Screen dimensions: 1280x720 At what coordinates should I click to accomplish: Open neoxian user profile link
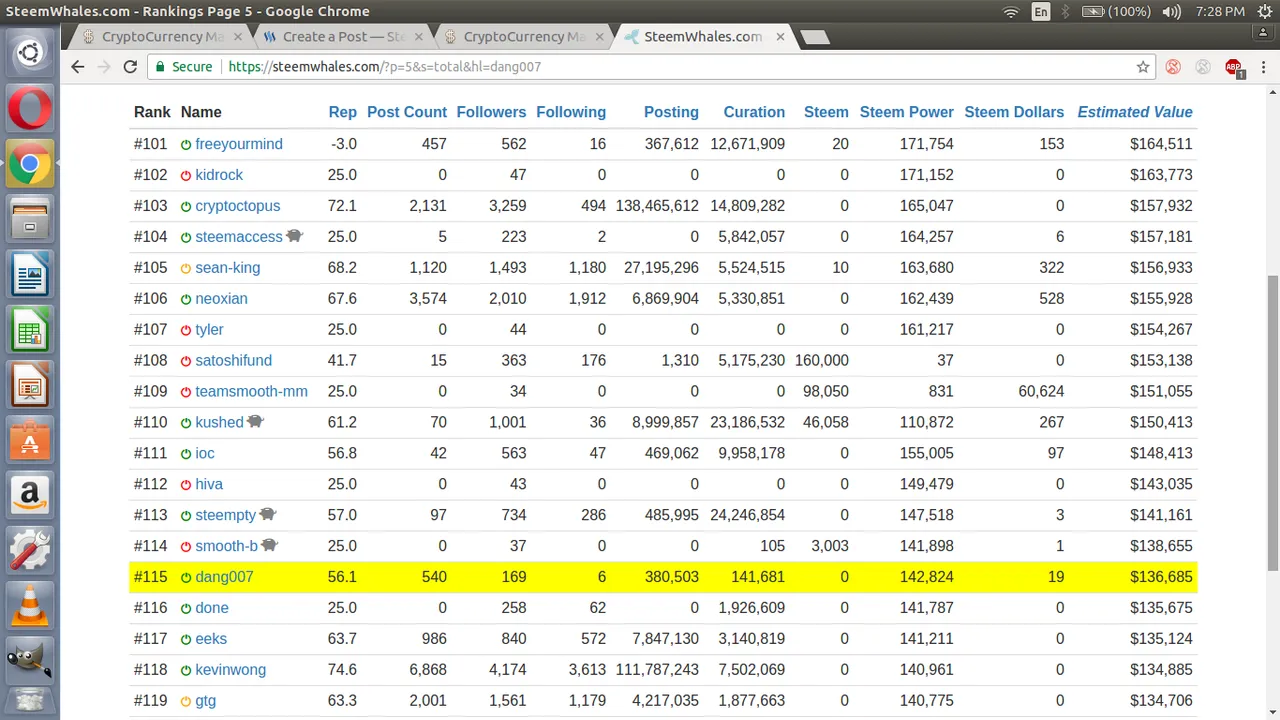[221, 299]
